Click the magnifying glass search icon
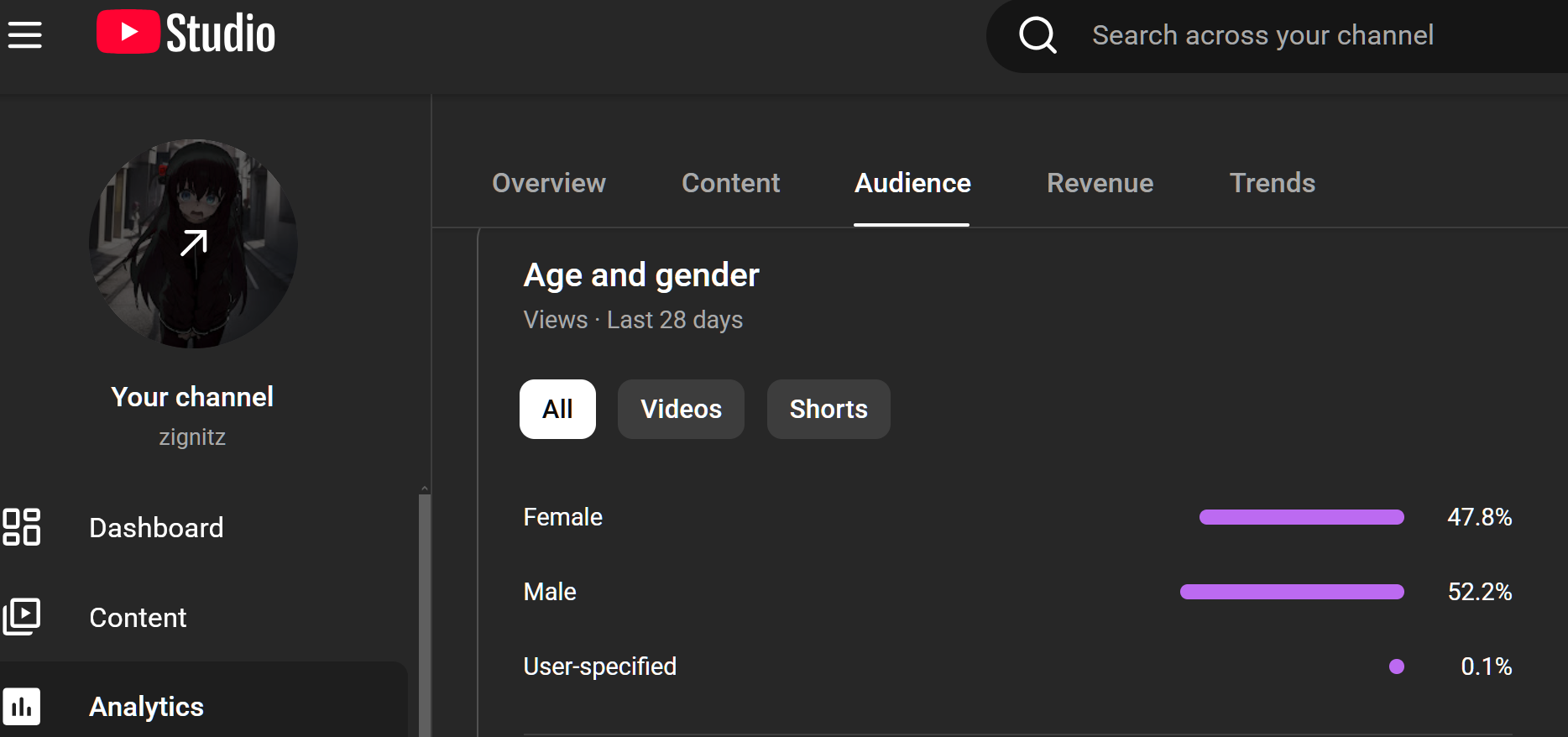Viewport: 1568px width, 737px height. coord(1037,35)
